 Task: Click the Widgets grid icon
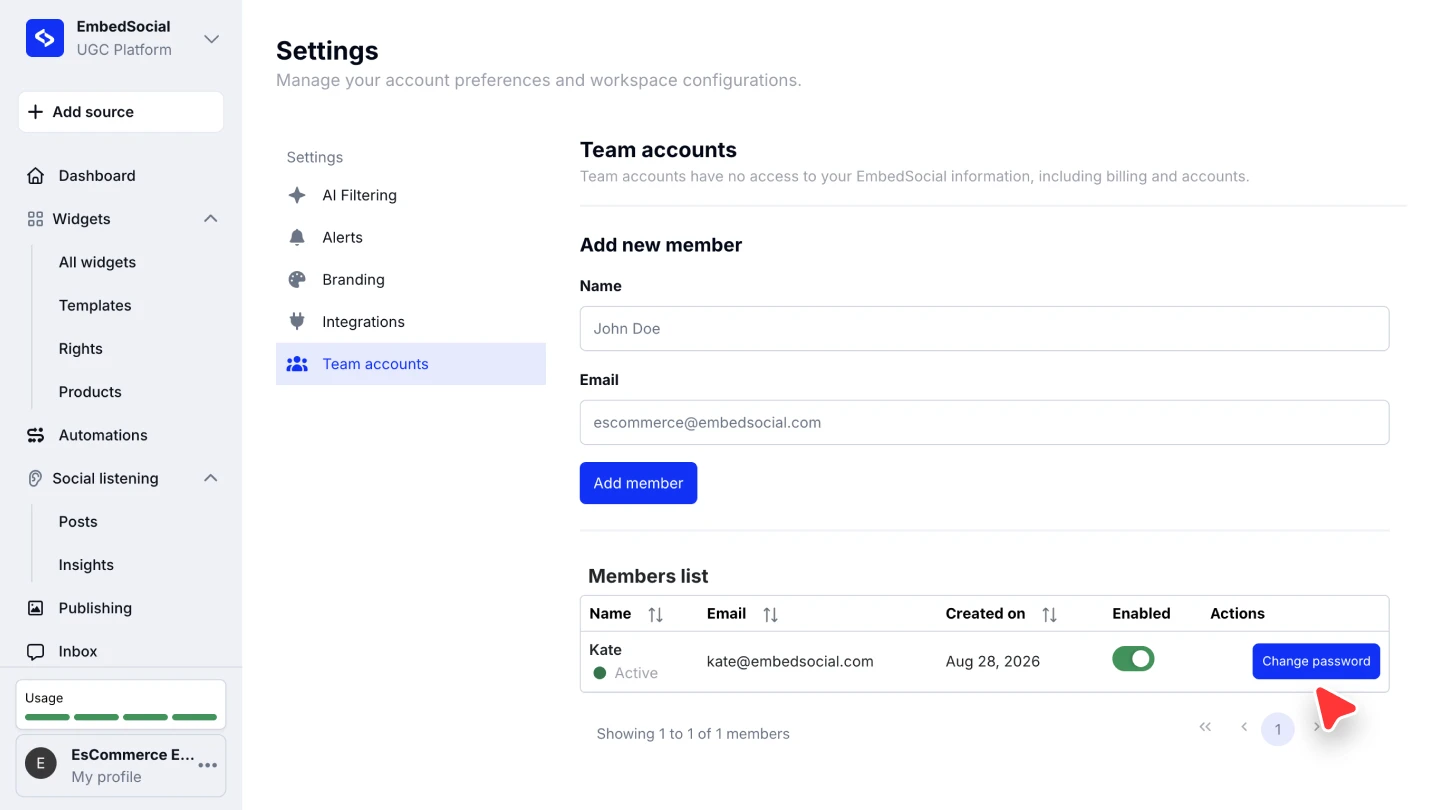point(35,219)
